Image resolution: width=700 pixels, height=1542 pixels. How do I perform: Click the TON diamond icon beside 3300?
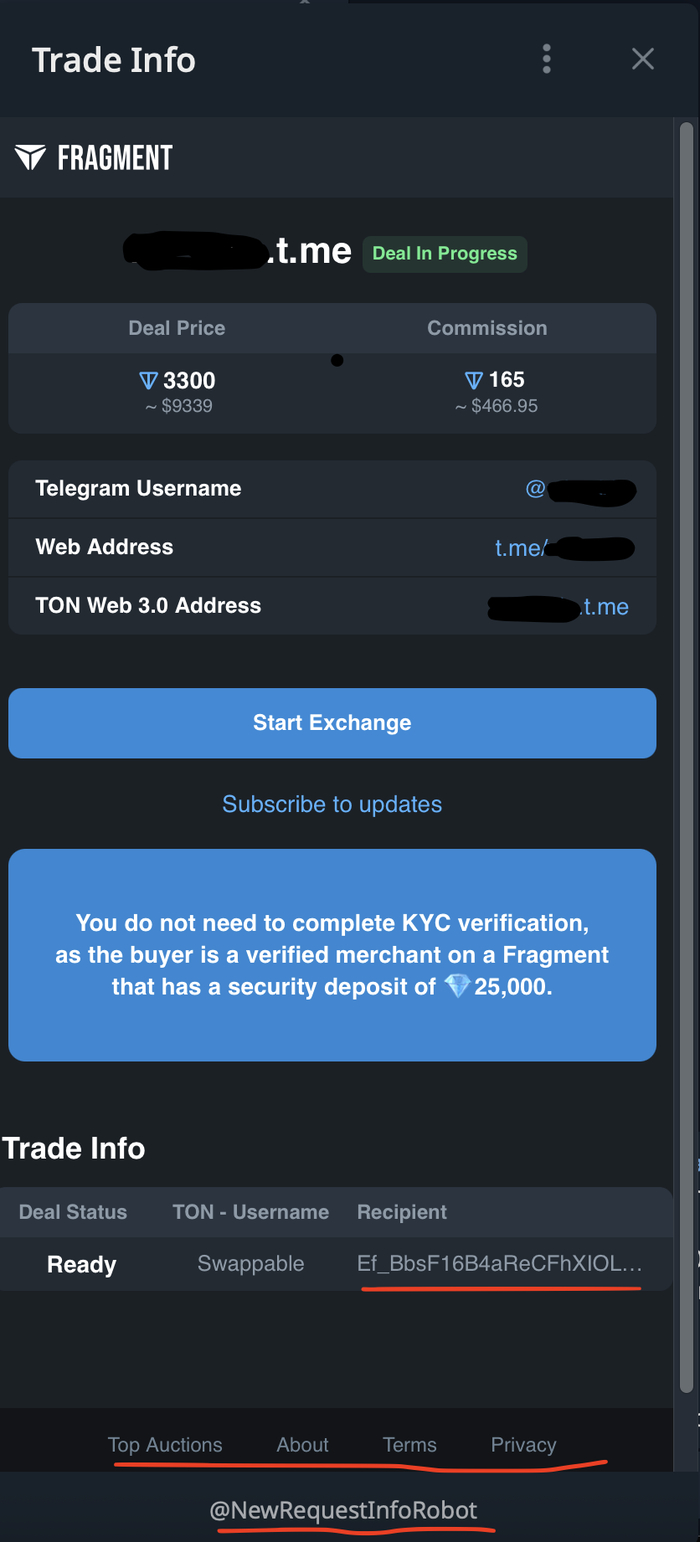(x=146, y=380)
